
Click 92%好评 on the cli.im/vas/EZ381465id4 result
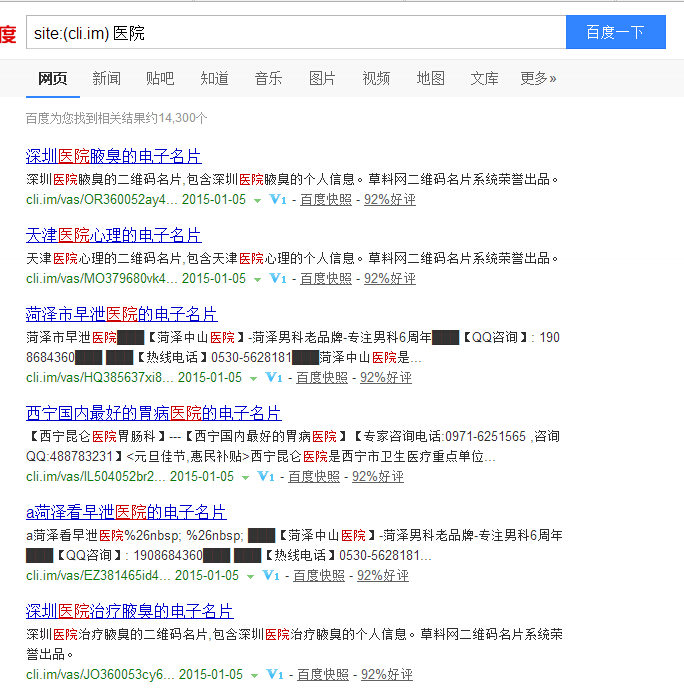tap(383, 575)
